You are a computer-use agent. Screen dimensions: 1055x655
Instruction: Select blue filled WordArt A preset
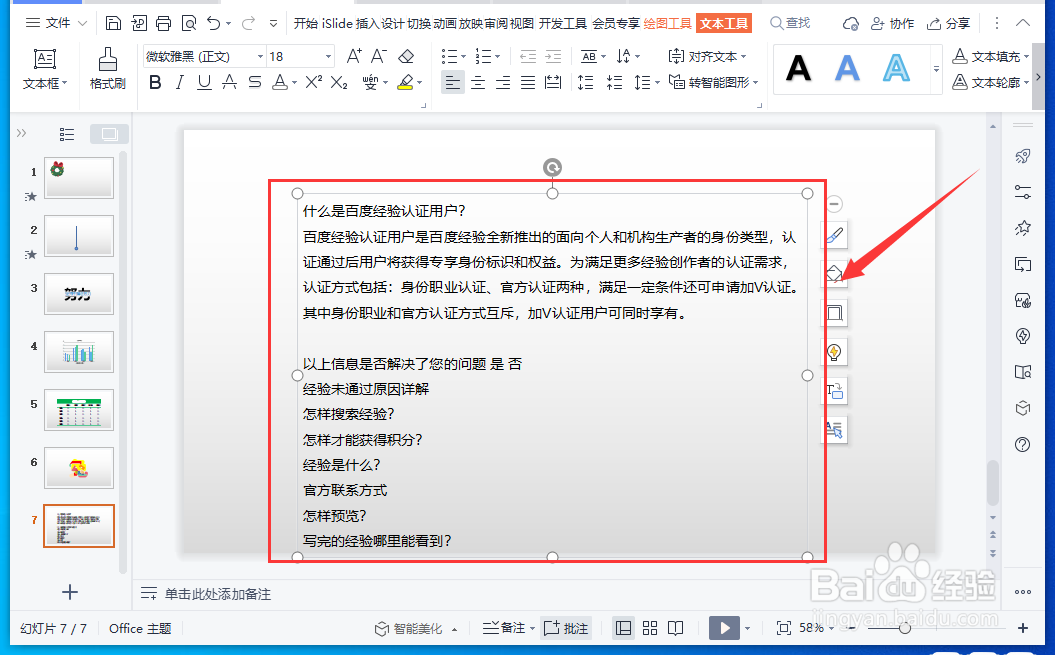click(847, 68)
